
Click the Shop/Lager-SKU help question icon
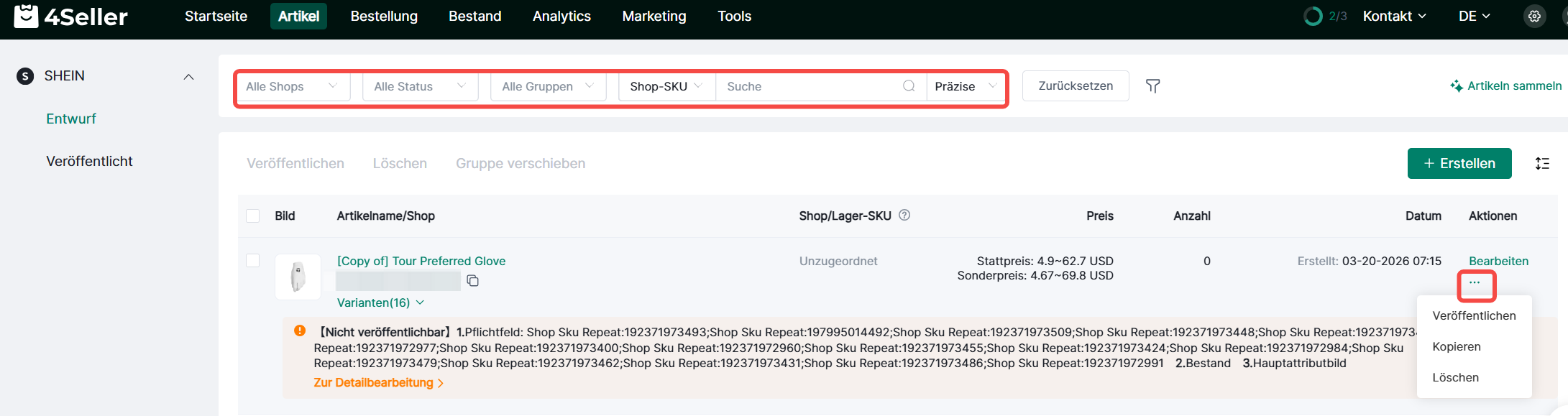(904, 215)
